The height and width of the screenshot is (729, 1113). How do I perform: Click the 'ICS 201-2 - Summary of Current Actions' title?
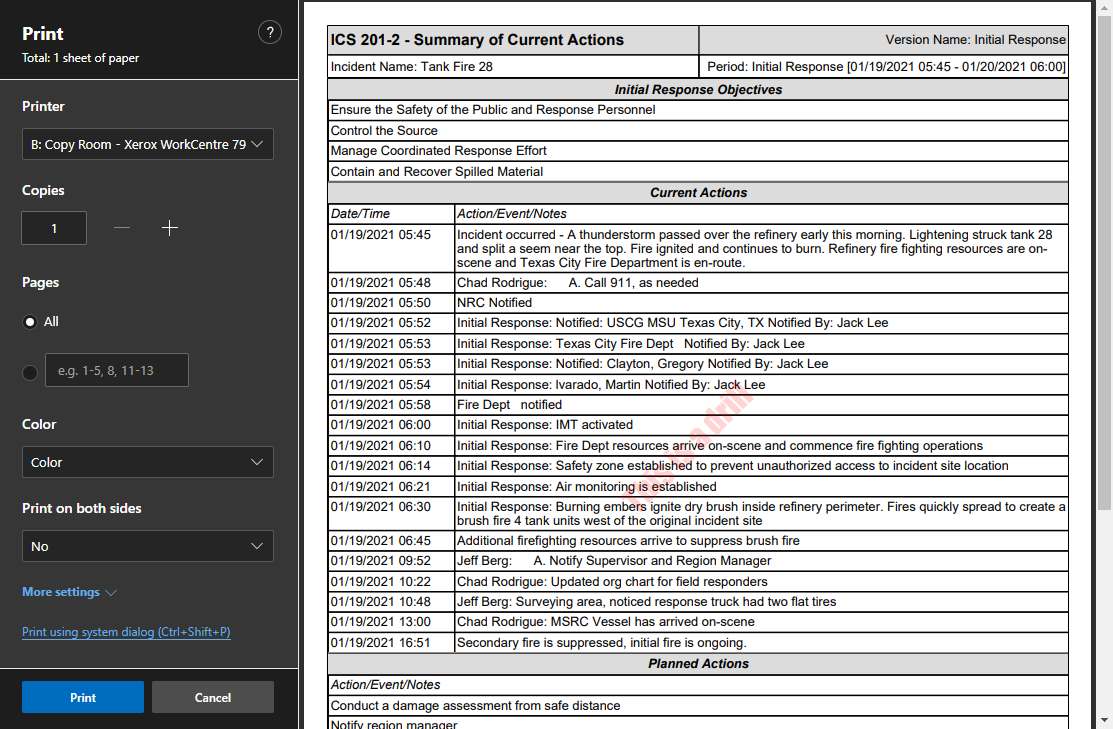tap(477, 40)
